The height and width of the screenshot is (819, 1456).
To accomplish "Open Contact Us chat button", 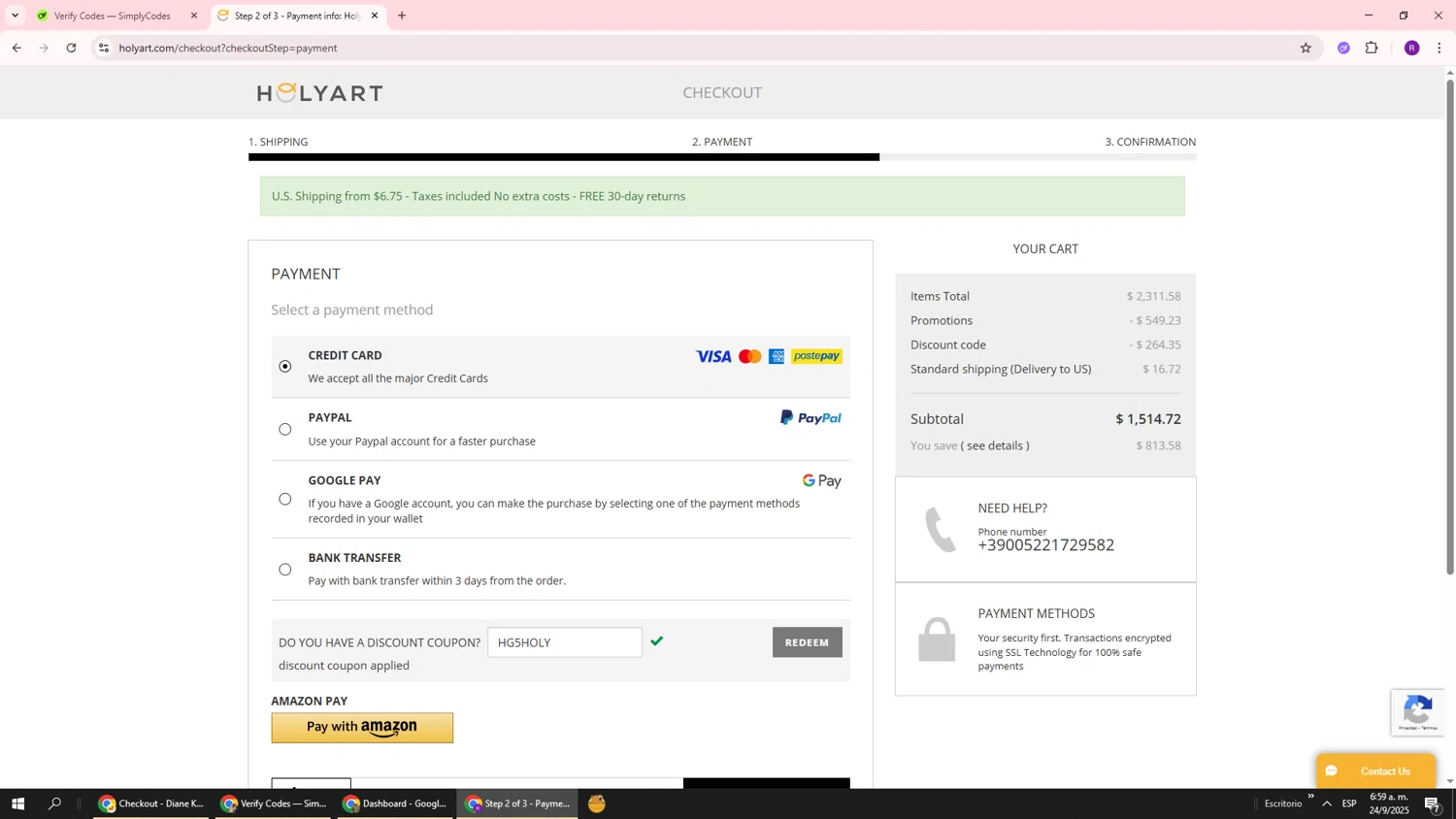I will 1375,771.
